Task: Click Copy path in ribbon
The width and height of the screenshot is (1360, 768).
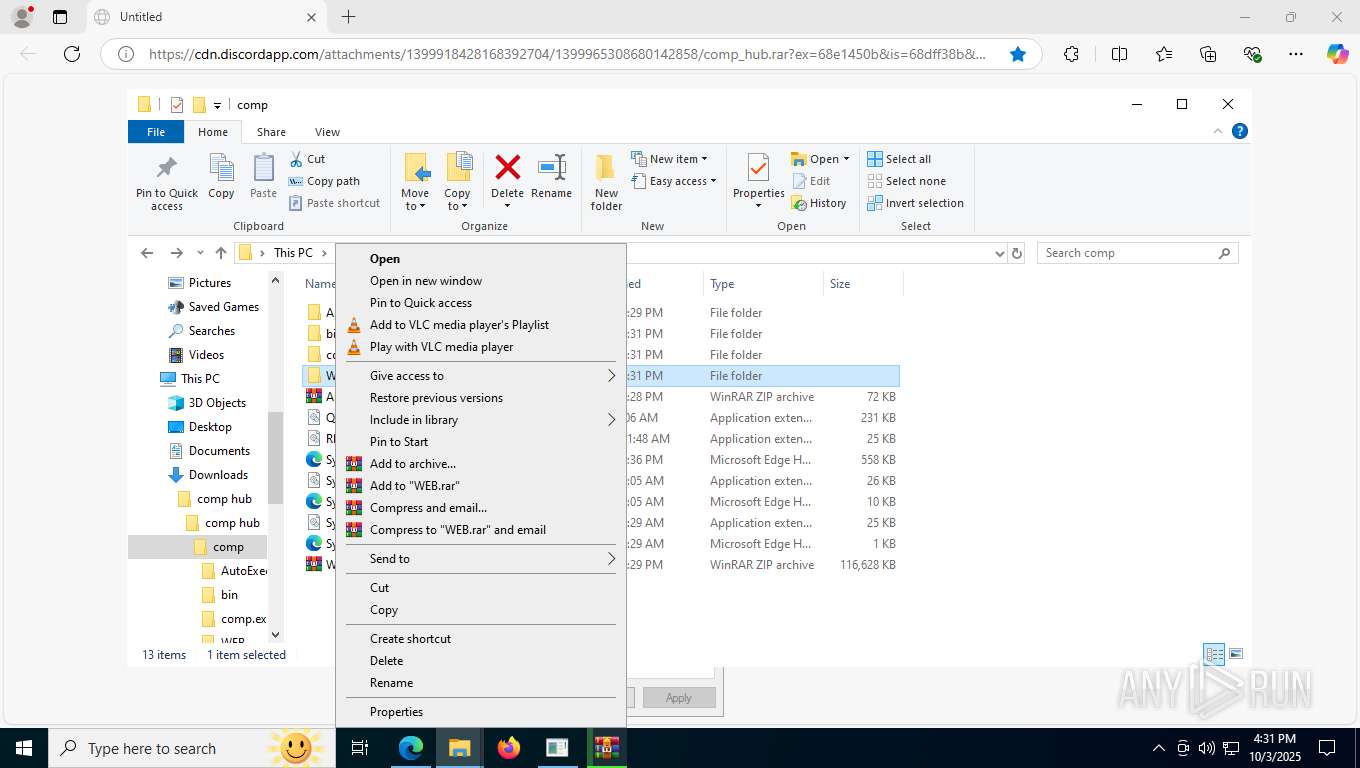Action: [324, 181]
